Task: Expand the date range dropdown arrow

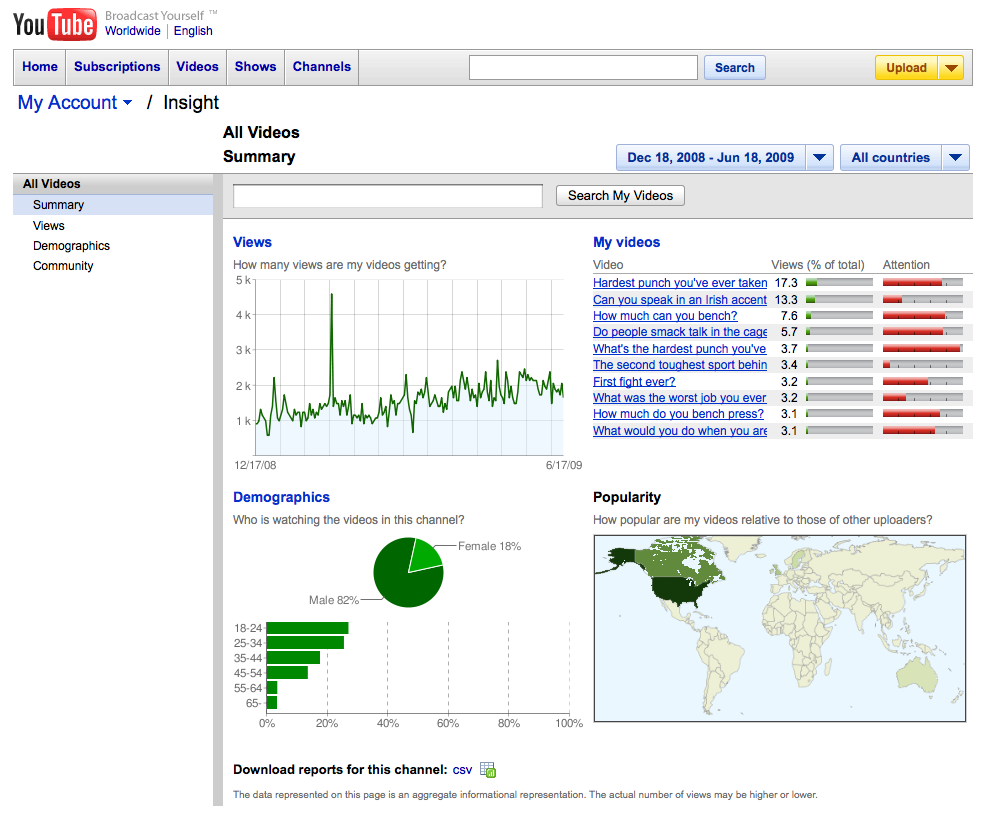Action: (820, 157)
